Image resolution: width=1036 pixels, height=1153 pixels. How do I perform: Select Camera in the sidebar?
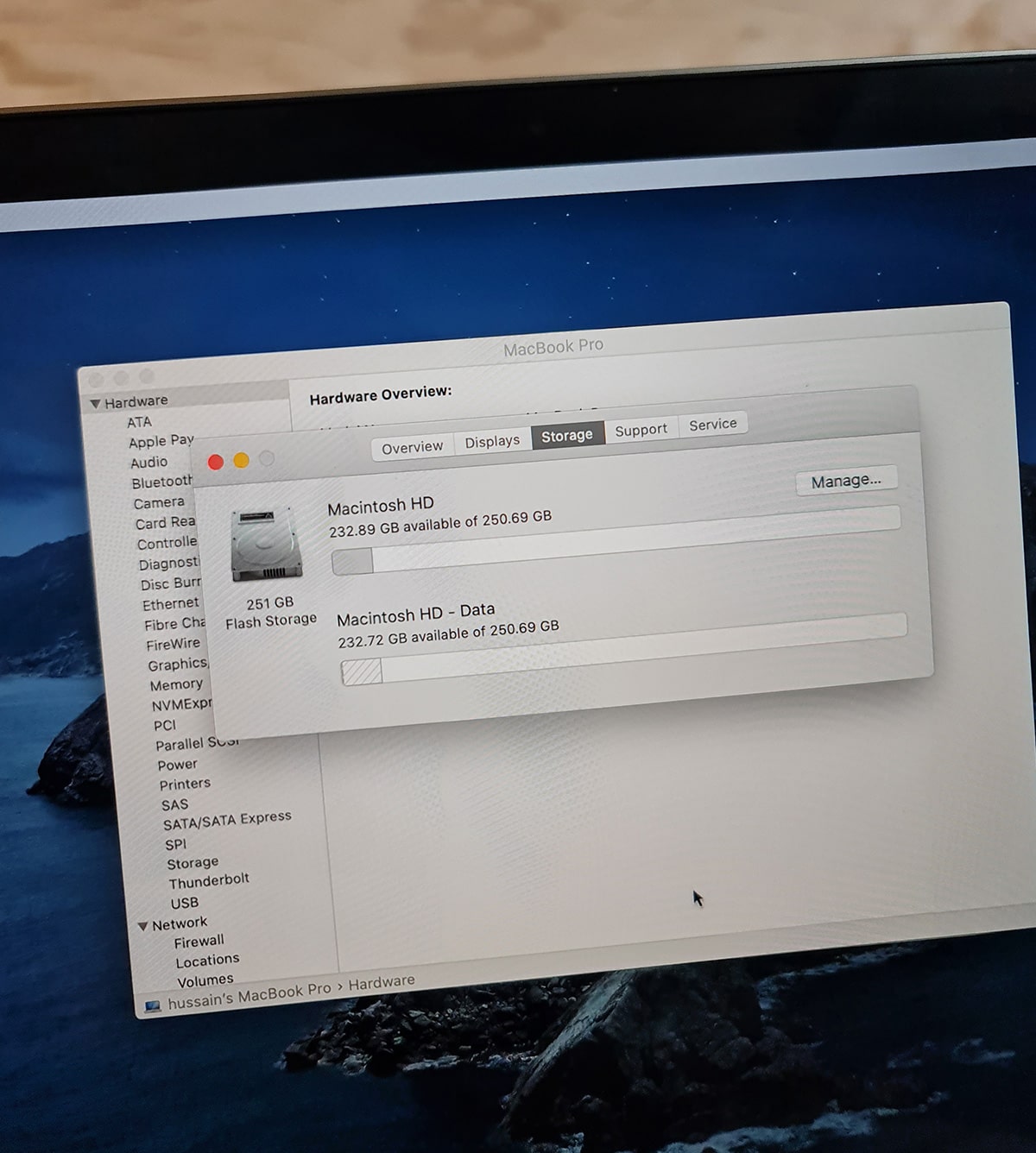pyautogui.click(x=159, y=503)
